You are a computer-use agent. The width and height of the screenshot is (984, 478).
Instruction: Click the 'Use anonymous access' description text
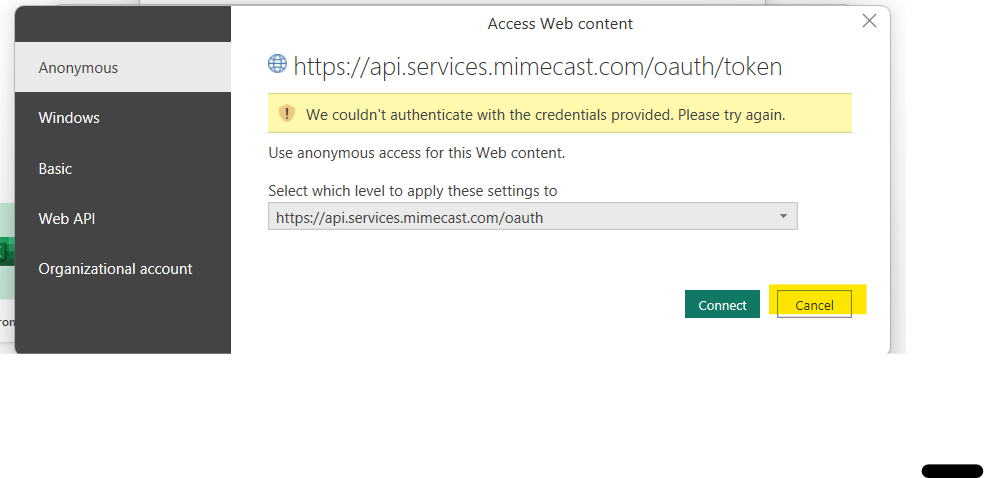click(417, 153)
